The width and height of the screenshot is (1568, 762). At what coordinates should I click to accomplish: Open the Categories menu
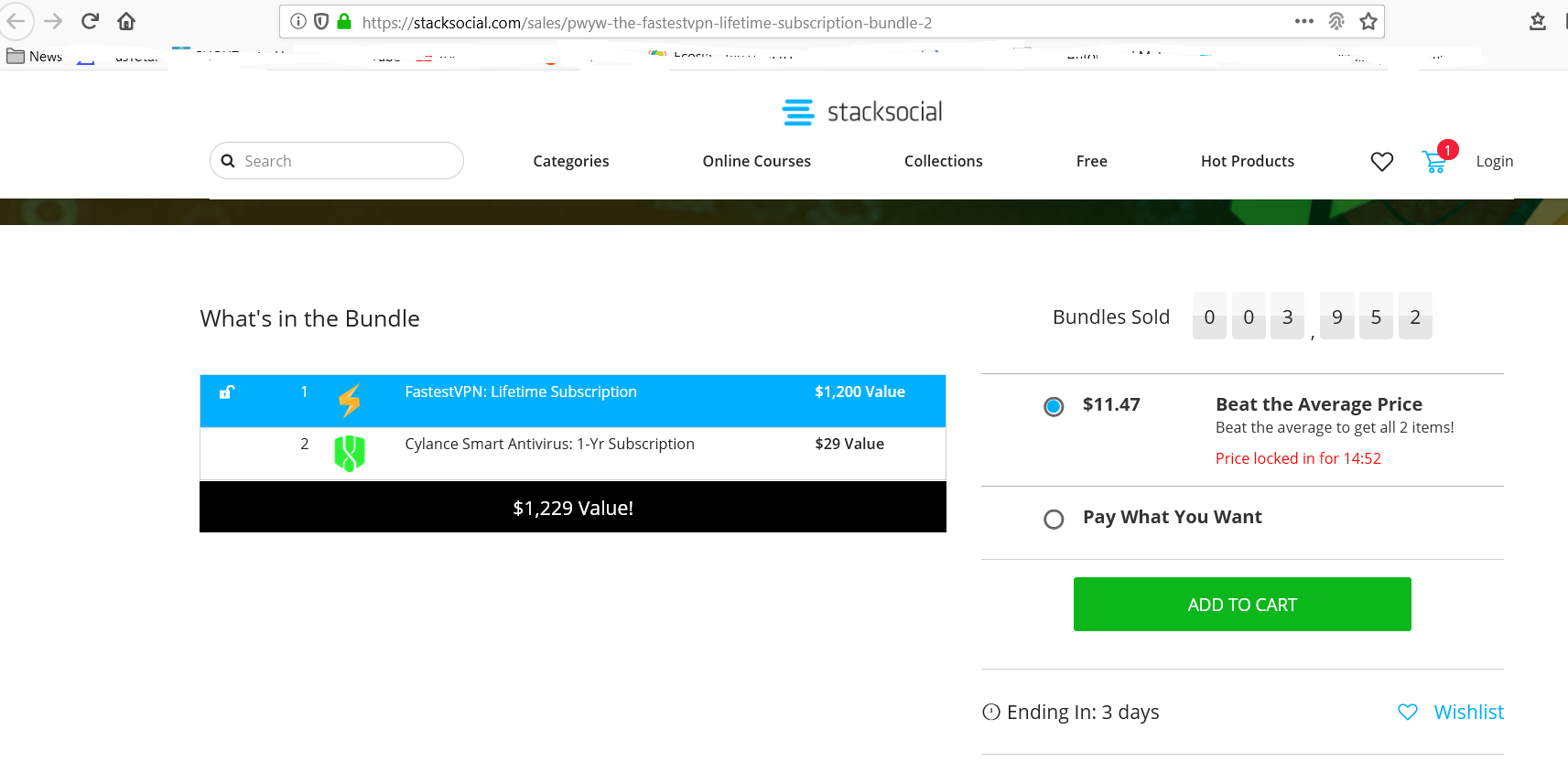pos(571,161)
